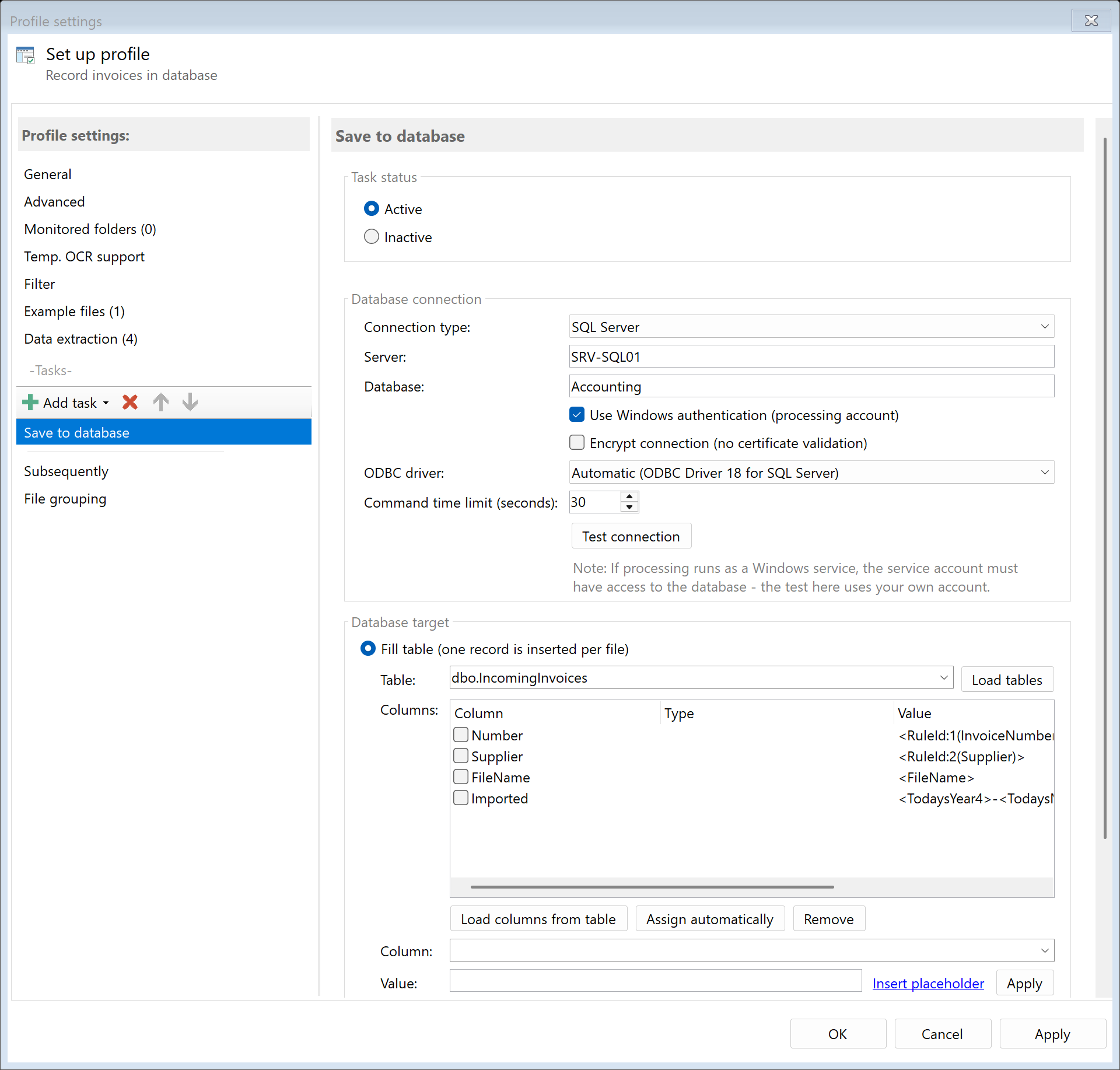Click the Load tables button

pos(1007,680)
